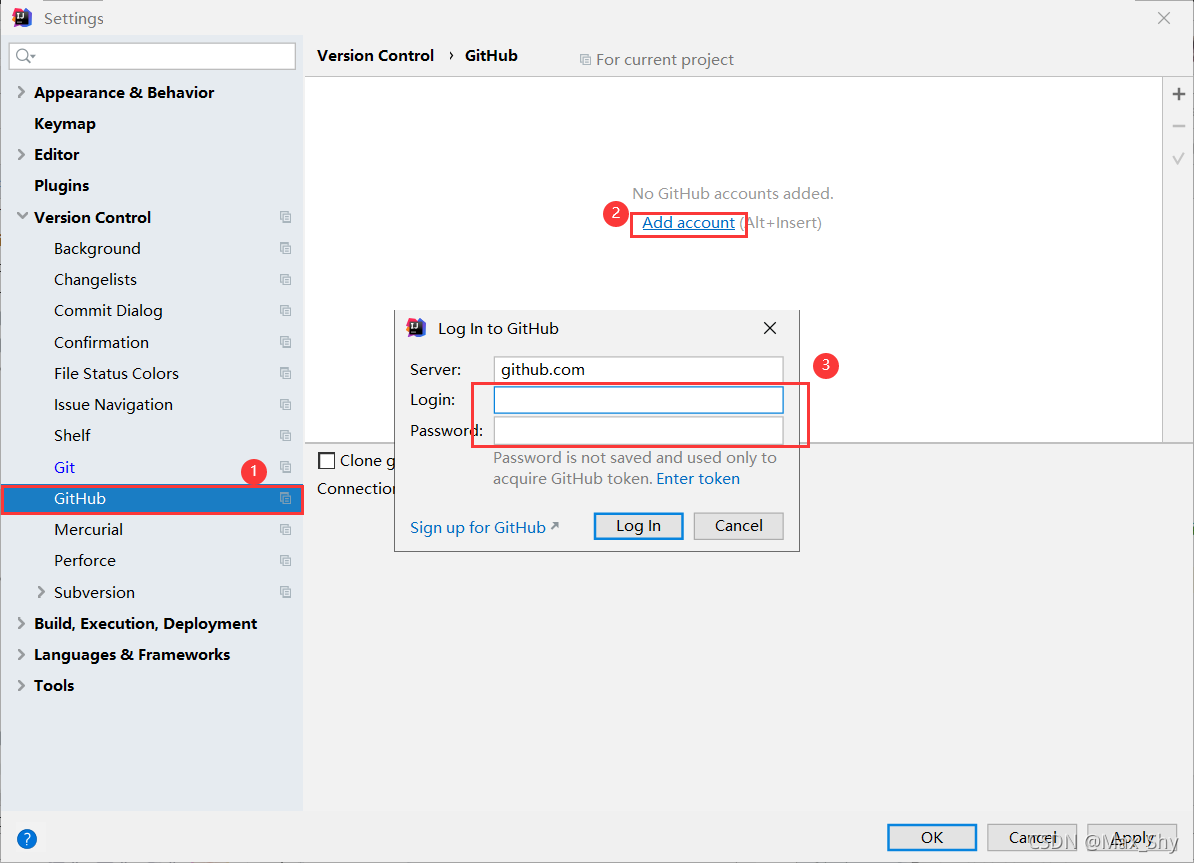Viewport: 1194px width, 863px height.
Task: Click Cancel in Settings window
Action: click(1032, 838)
